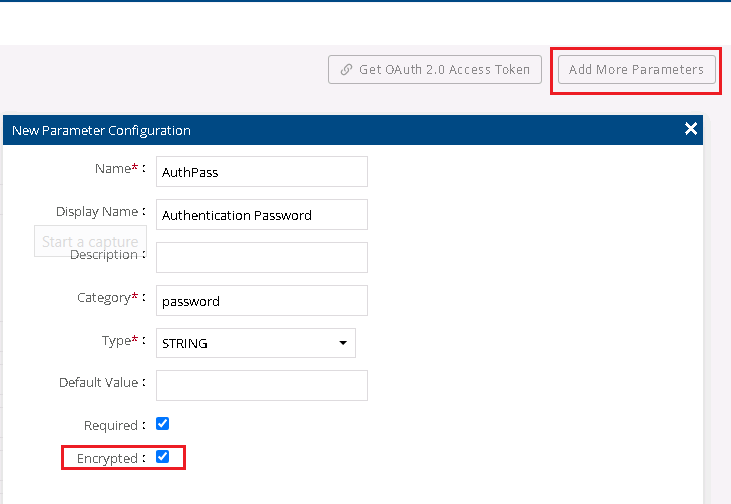Click the Required label text
The height and width of the screenshot is (504, 731).
point(110,425)
